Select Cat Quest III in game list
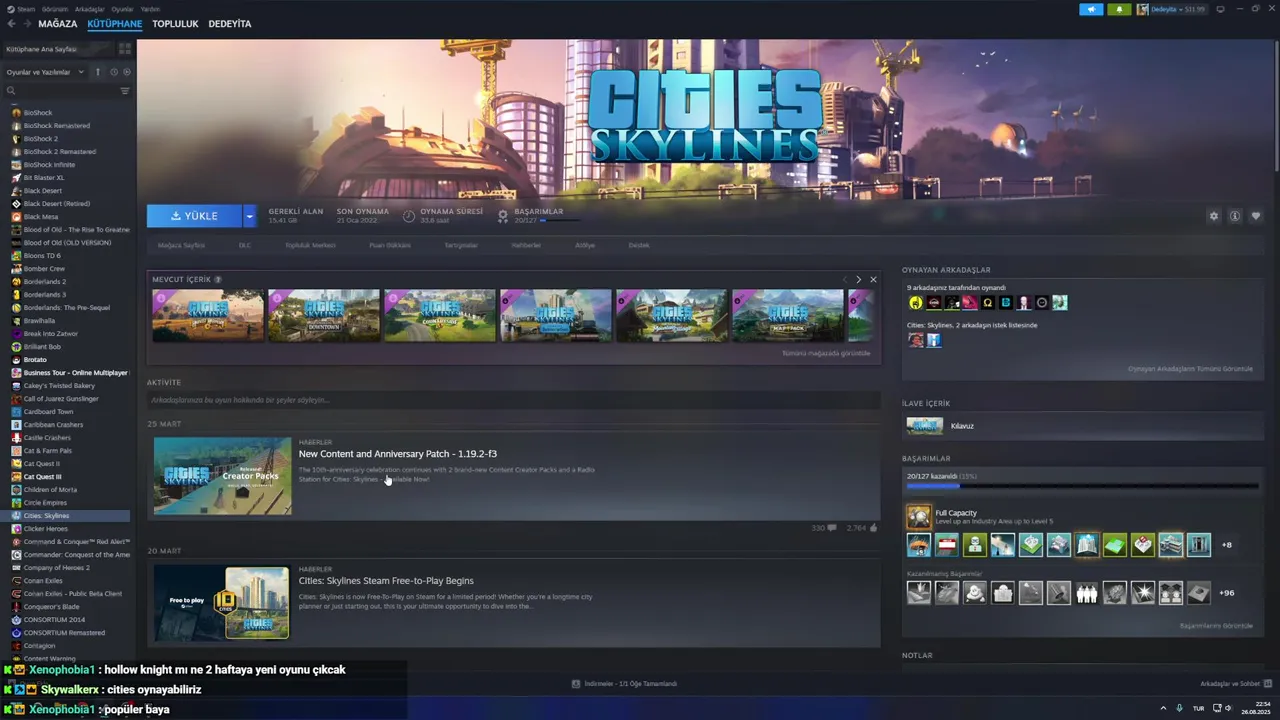Viewport: 1280px width, 720px height. 42,477
